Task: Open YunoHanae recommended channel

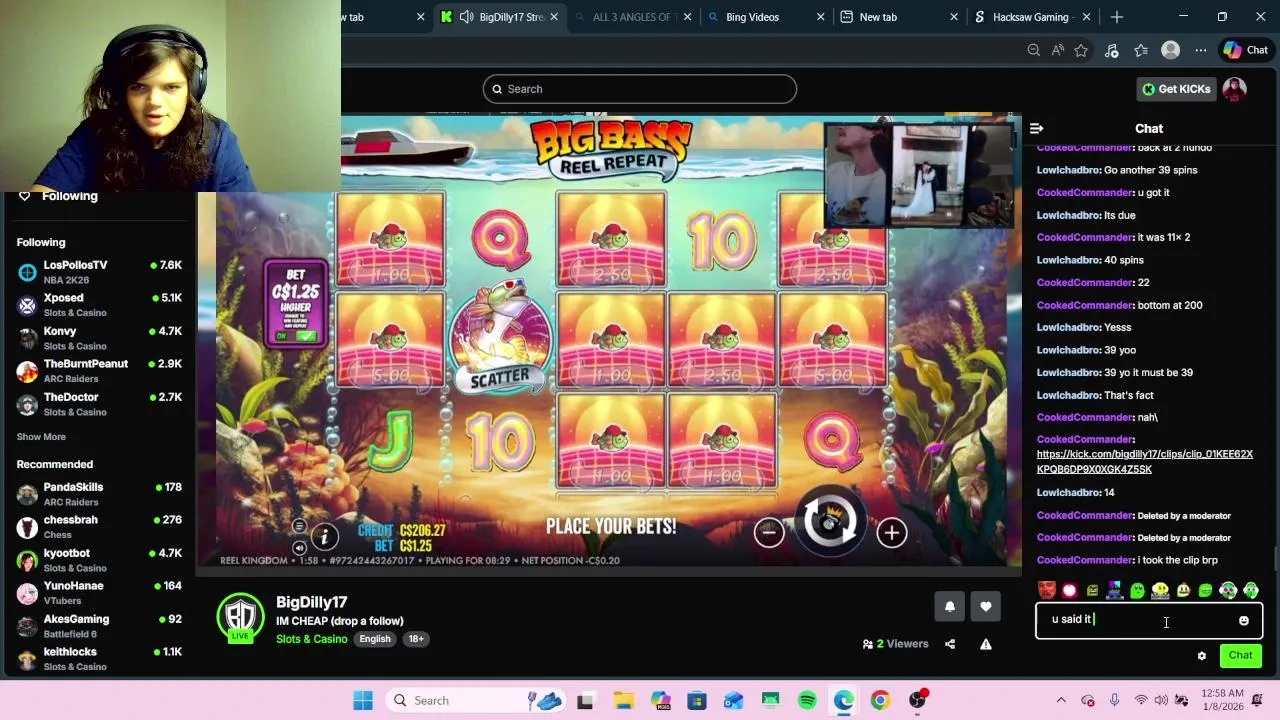Action: (x=99, y=593)
